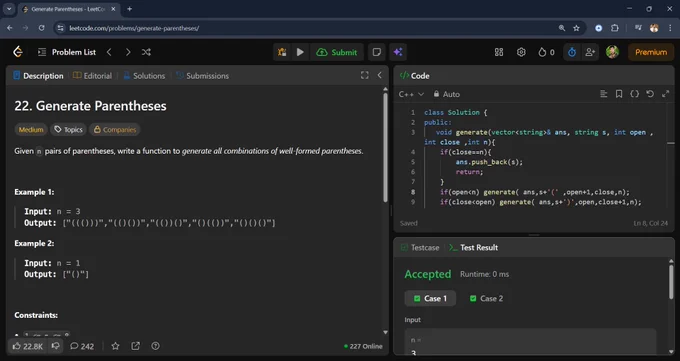
Task: View site information icon in address bar
Action: point(61,28)
